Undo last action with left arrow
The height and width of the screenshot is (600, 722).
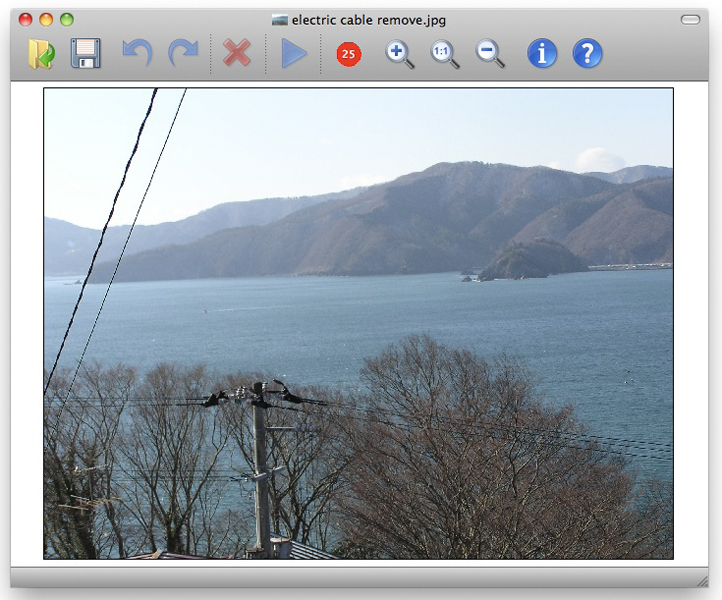(137, 53)
